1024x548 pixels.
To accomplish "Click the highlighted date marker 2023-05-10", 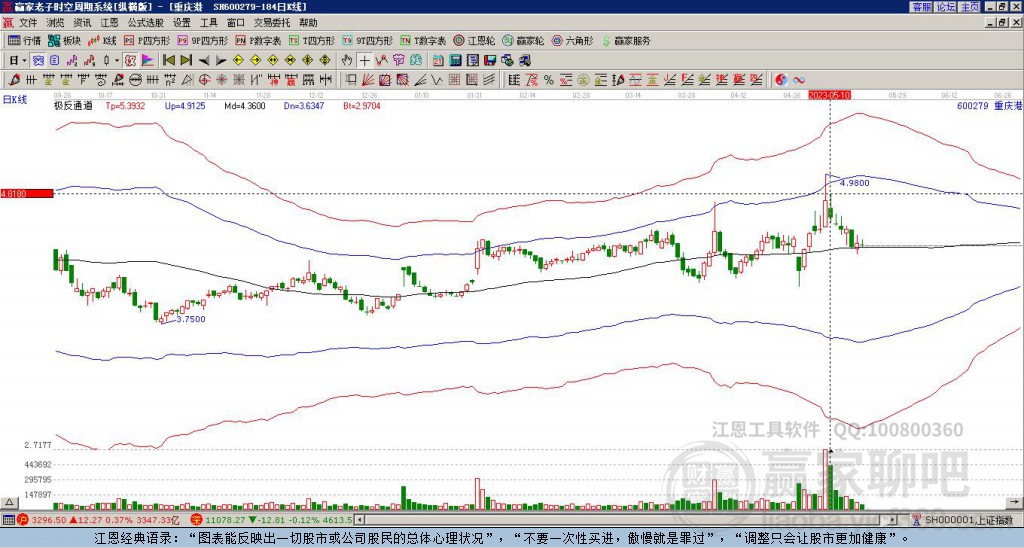I will [829, 95].
